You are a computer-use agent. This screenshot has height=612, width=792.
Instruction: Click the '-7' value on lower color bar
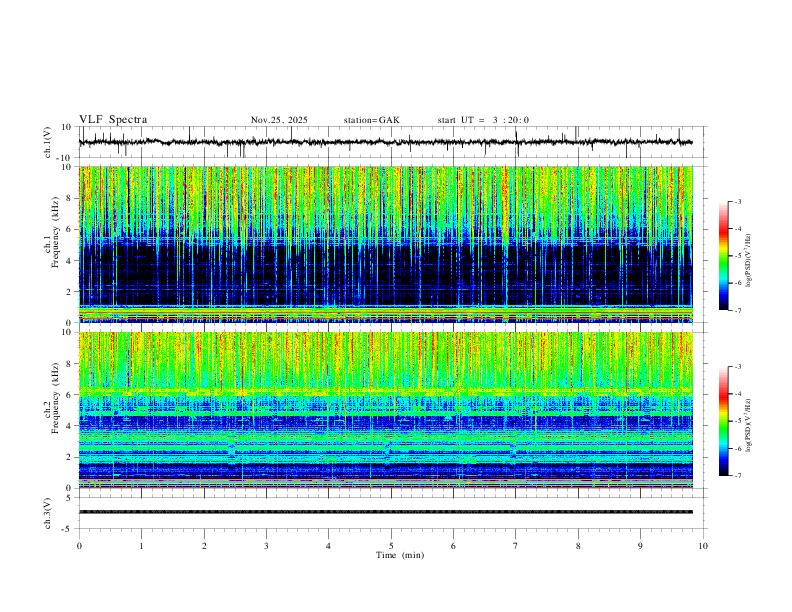738,476
